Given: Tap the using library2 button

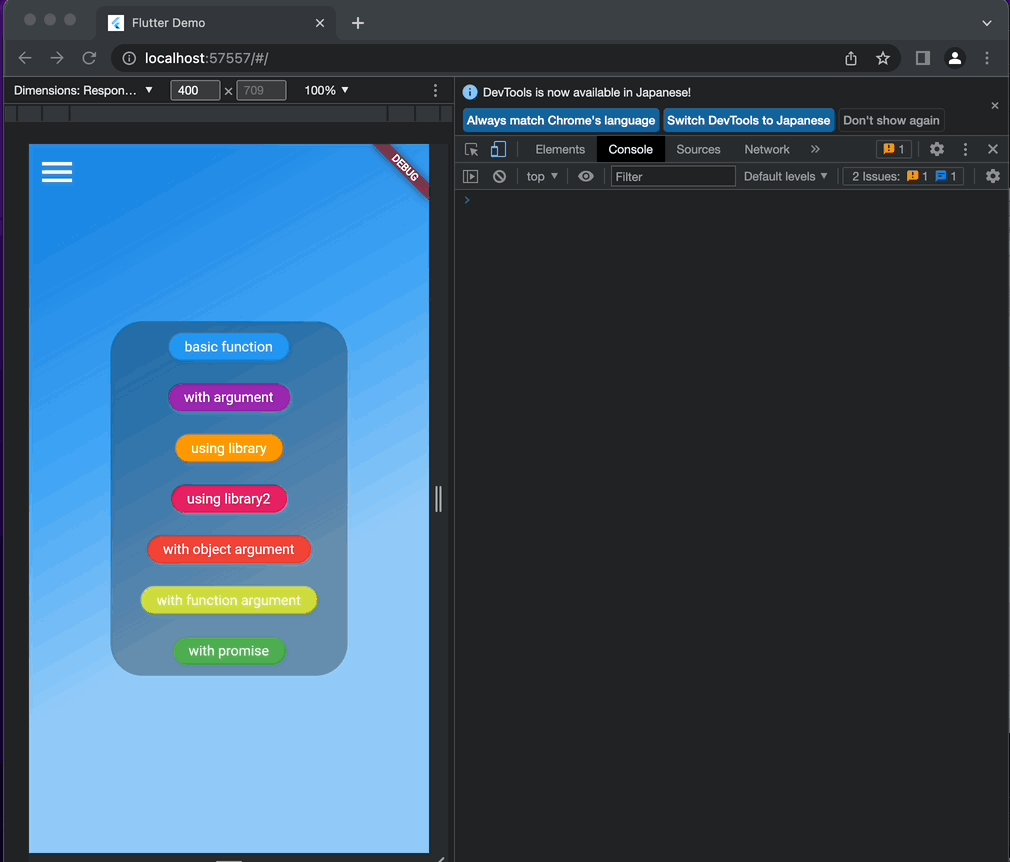Looking at the screenshot, I should [229, 499].
